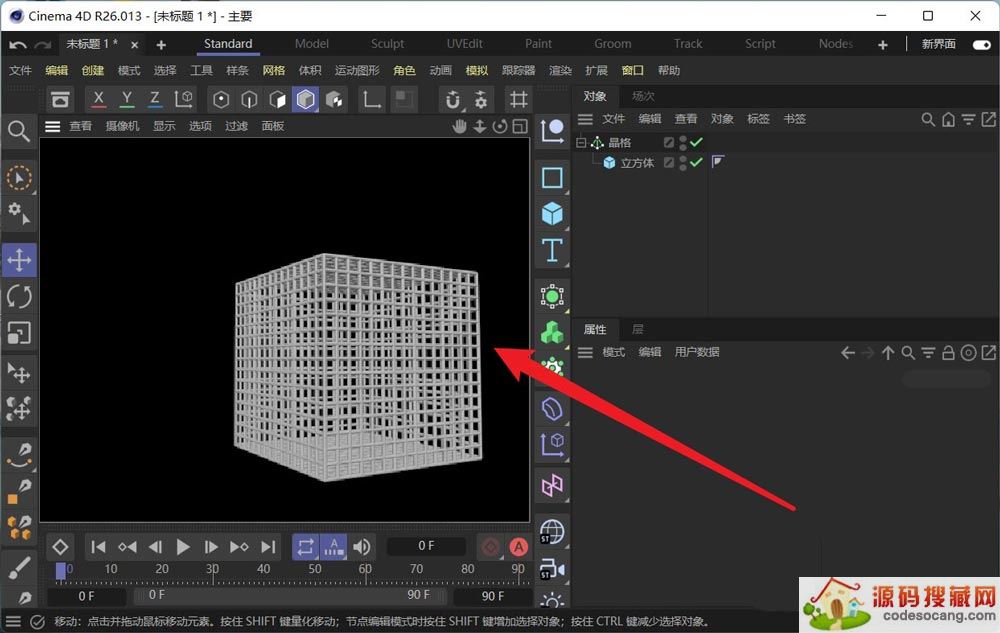Select the Rotate tool

click(x=19, y=296)
